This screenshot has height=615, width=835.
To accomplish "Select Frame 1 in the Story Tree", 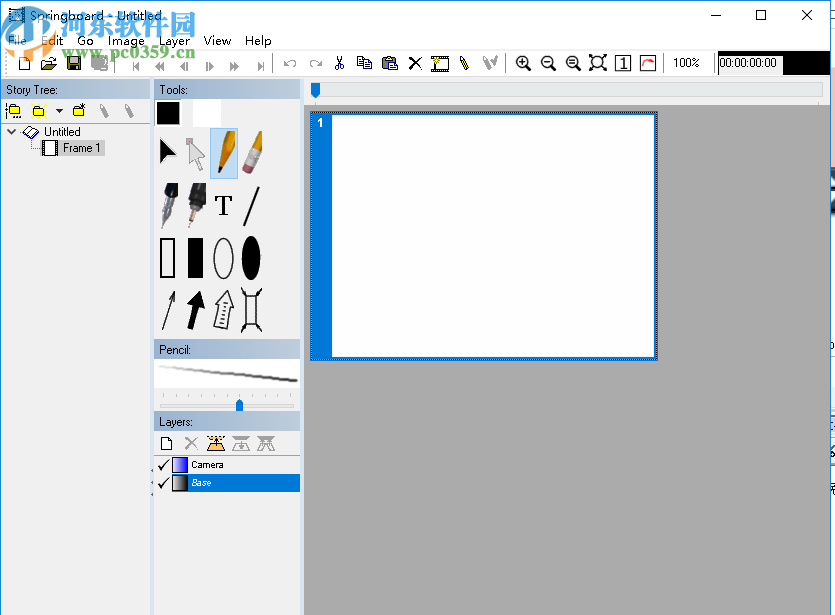I will (81, 148).
